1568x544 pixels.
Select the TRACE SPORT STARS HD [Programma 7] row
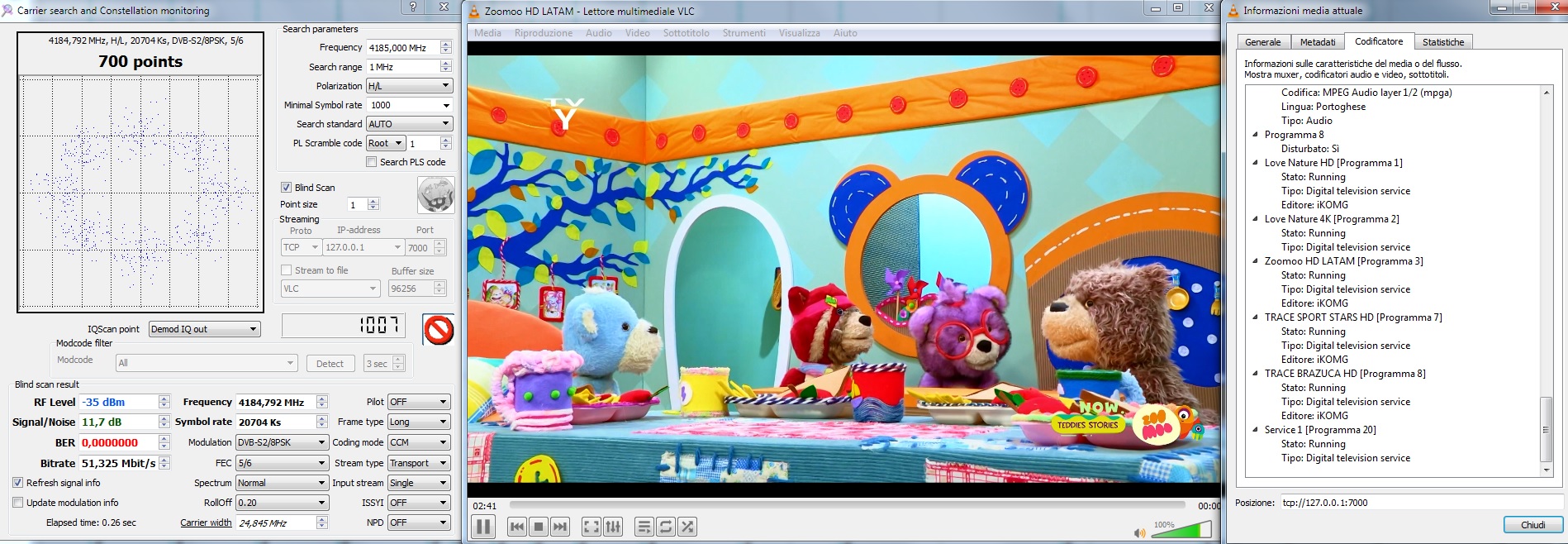[1353, 317]
